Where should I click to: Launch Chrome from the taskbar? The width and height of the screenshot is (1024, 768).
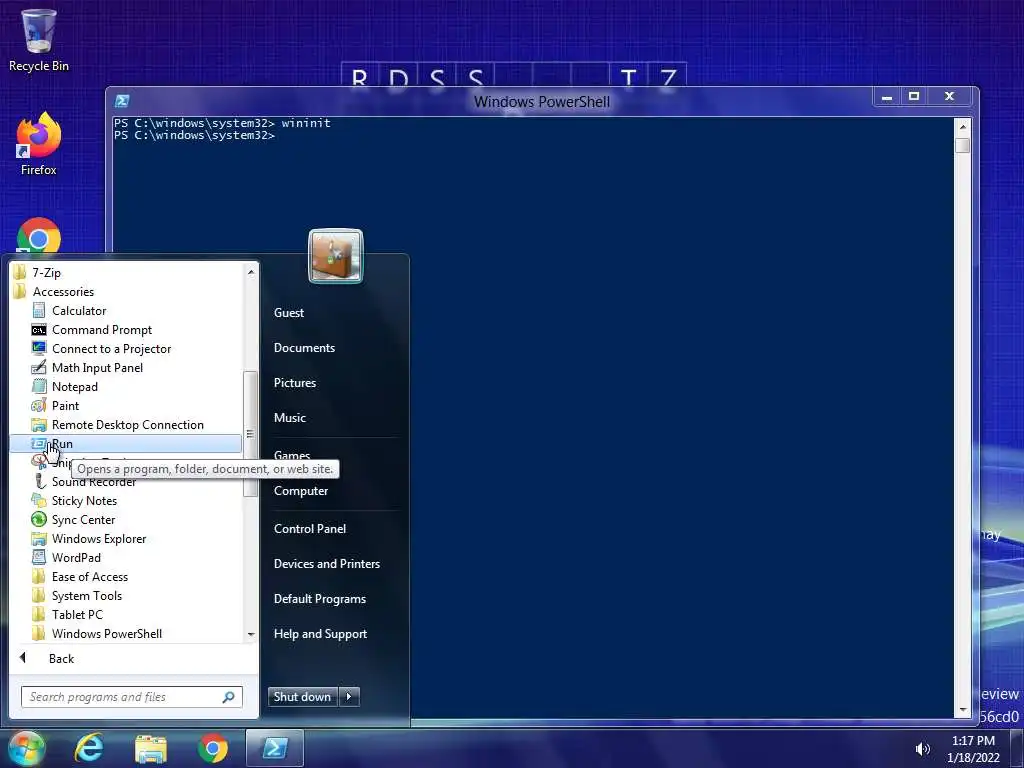pos(213,748)
